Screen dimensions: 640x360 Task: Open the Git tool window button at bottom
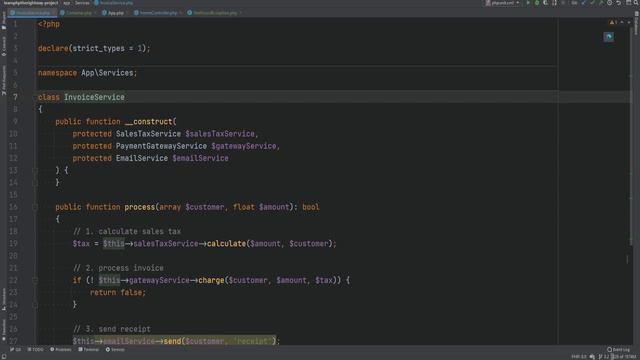click(16, 350)
